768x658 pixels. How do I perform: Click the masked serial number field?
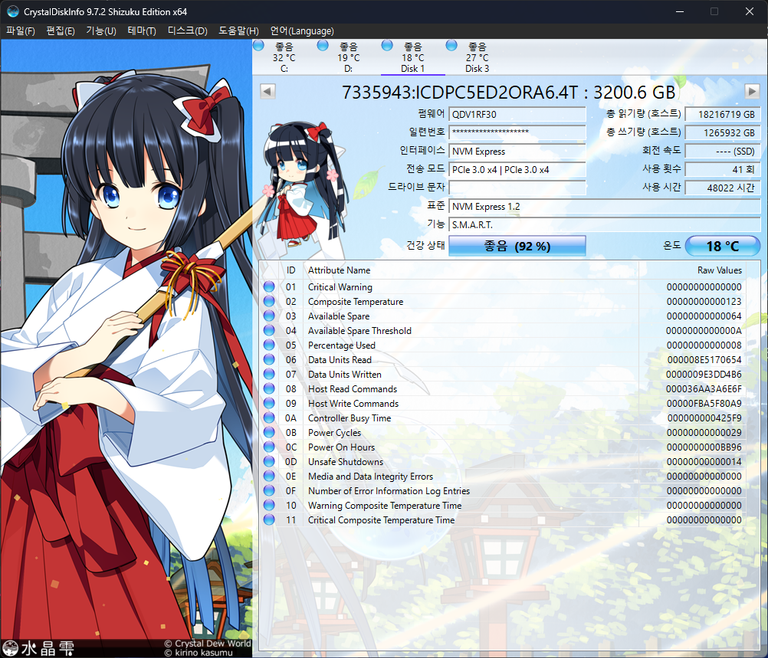[x=517, y=132]
